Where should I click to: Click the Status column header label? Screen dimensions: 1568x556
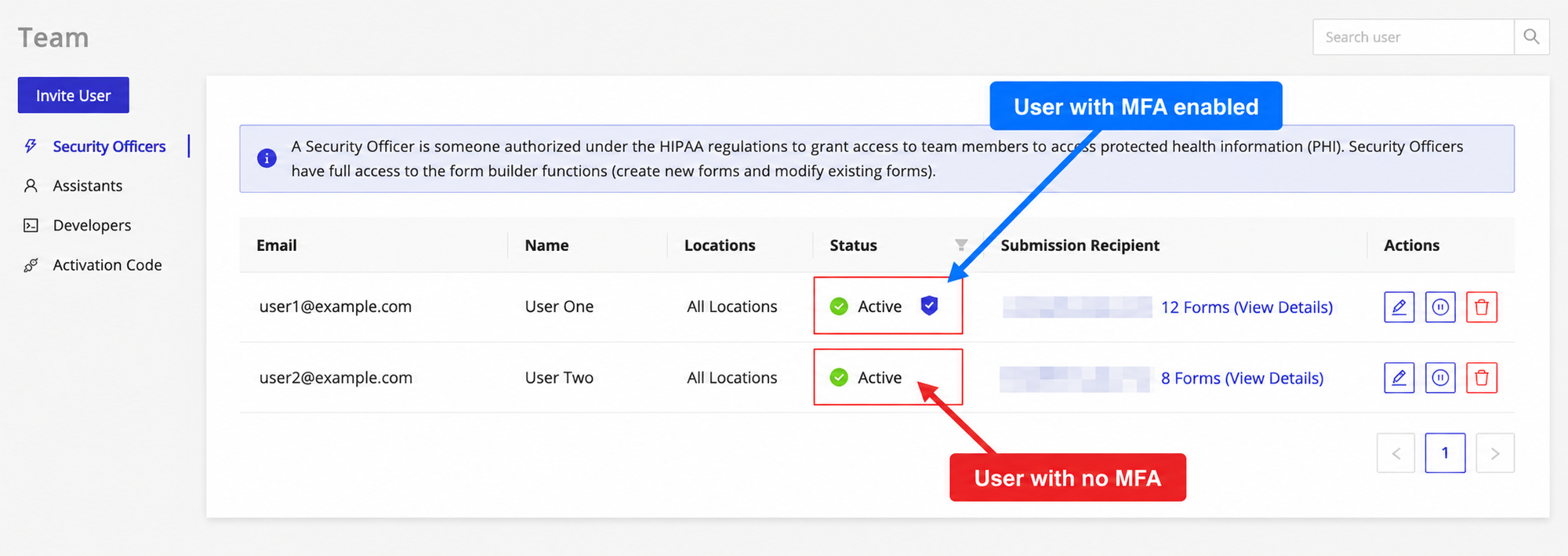[x=853, y=245]
